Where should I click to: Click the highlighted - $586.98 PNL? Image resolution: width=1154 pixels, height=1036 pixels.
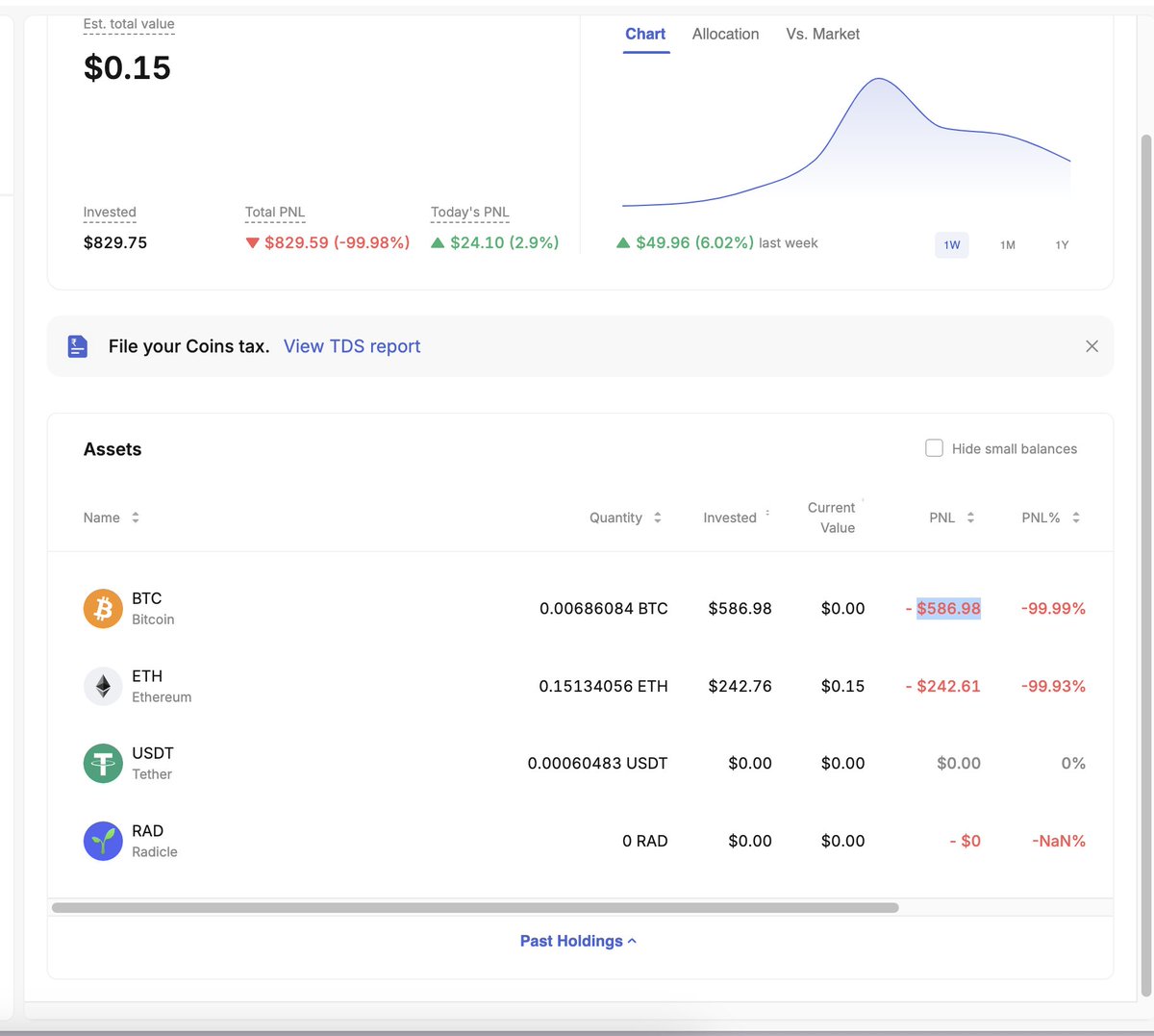[x=943, y=609]
